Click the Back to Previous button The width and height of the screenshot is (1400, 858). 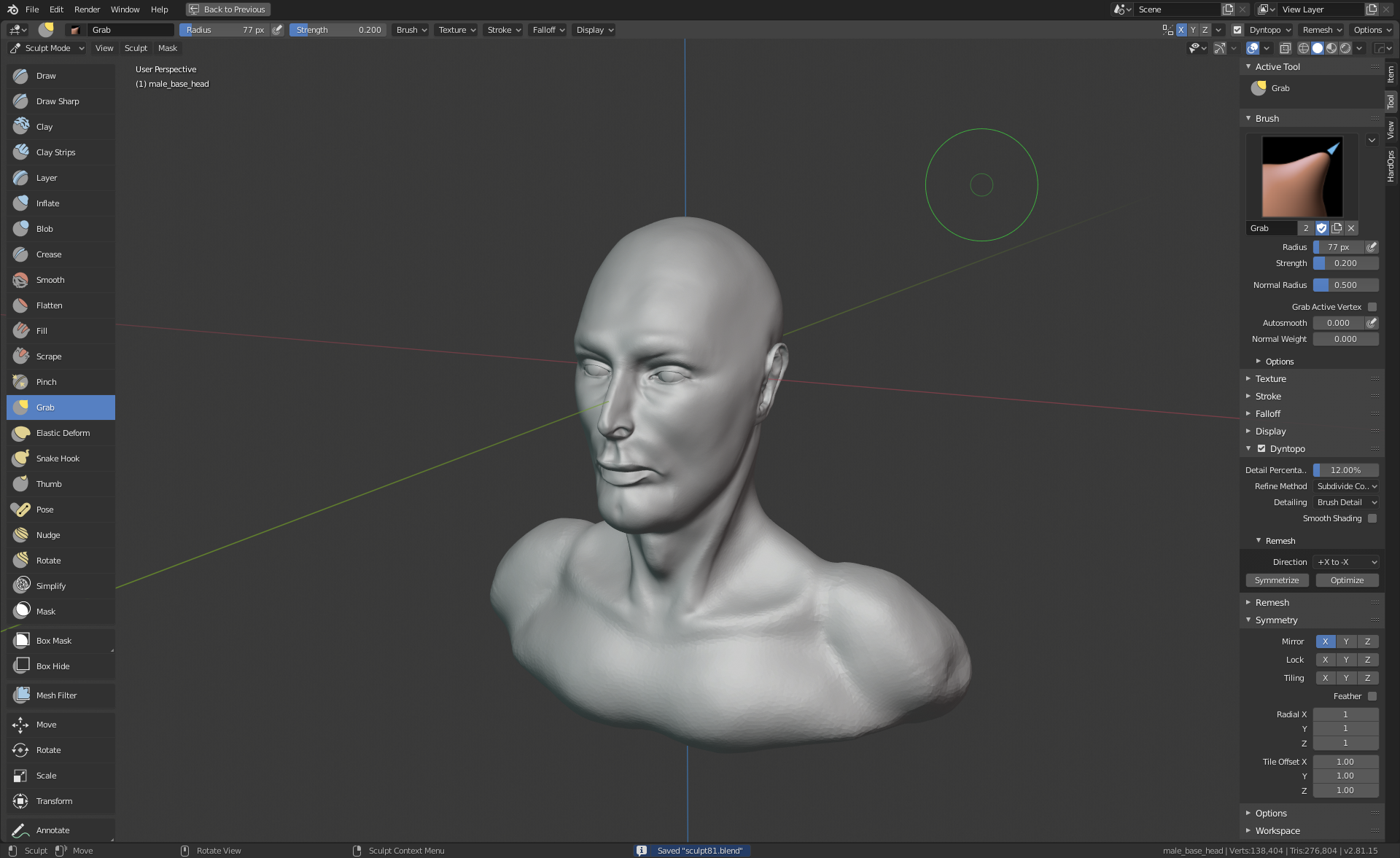click(228, 9)
